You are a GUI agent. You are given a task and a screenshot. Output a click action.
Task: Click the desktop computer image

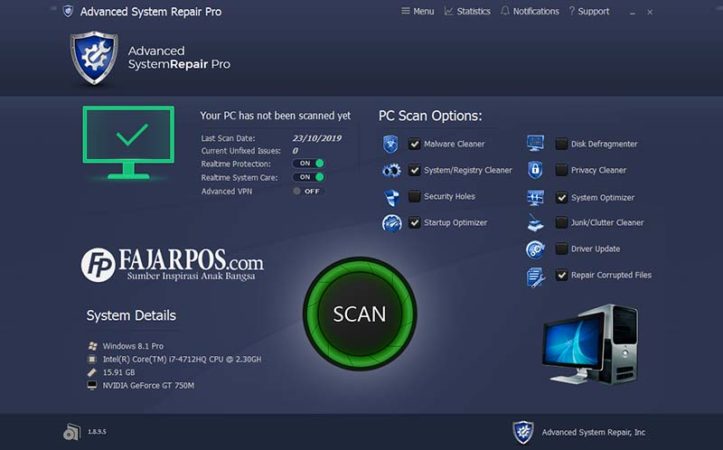tap(591, 344)
